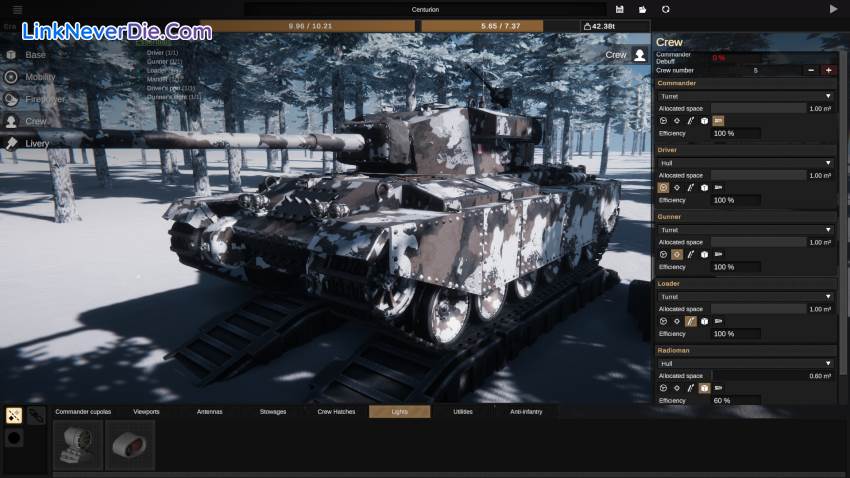Switch to the Antennas tab
850x478 pixels.
click(x=210, y=412)
